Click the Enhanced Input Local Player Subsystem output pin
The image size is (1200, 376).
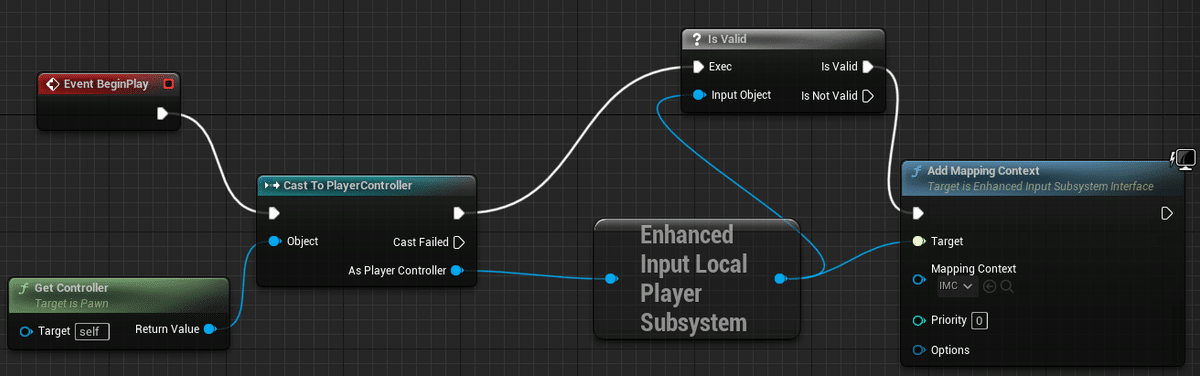coord(781,279)
